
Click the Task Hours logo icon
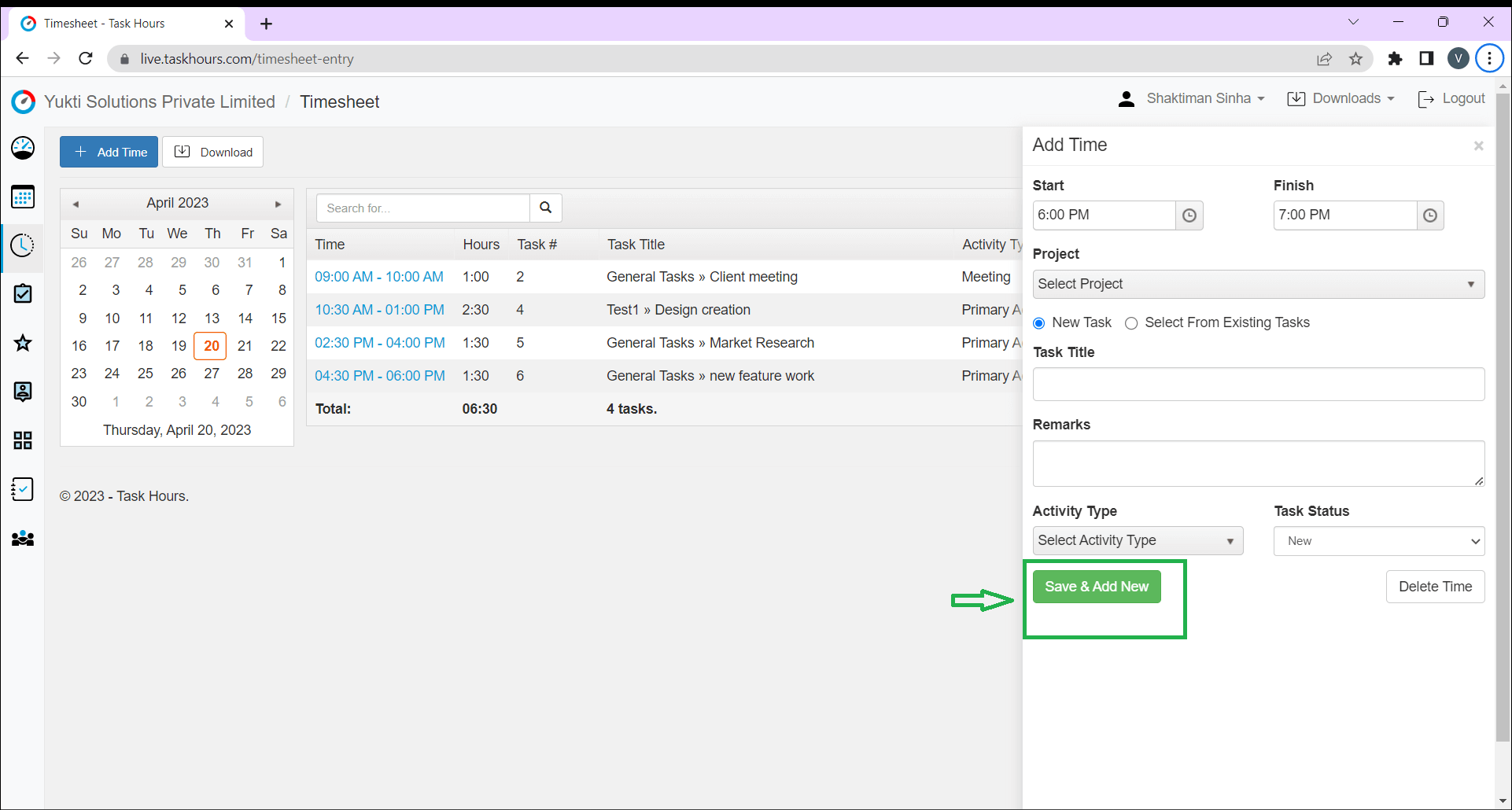24,101
